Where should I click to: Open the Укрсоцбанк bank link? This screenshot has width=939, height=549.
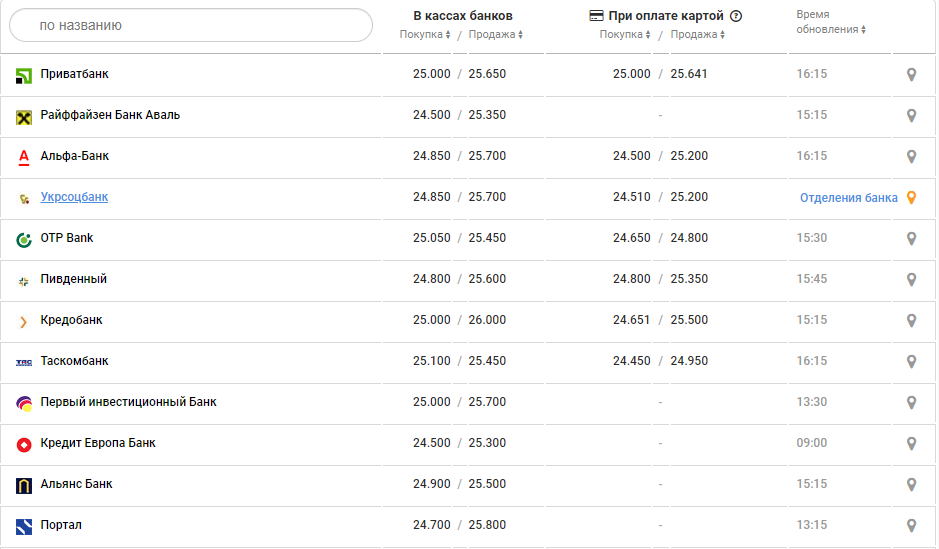click(x=74, y=198)
